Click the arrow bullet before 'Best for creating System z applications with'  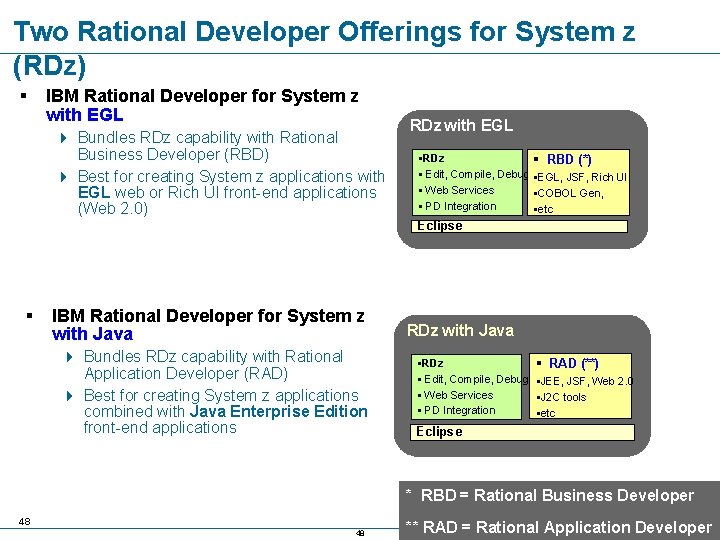64,177
